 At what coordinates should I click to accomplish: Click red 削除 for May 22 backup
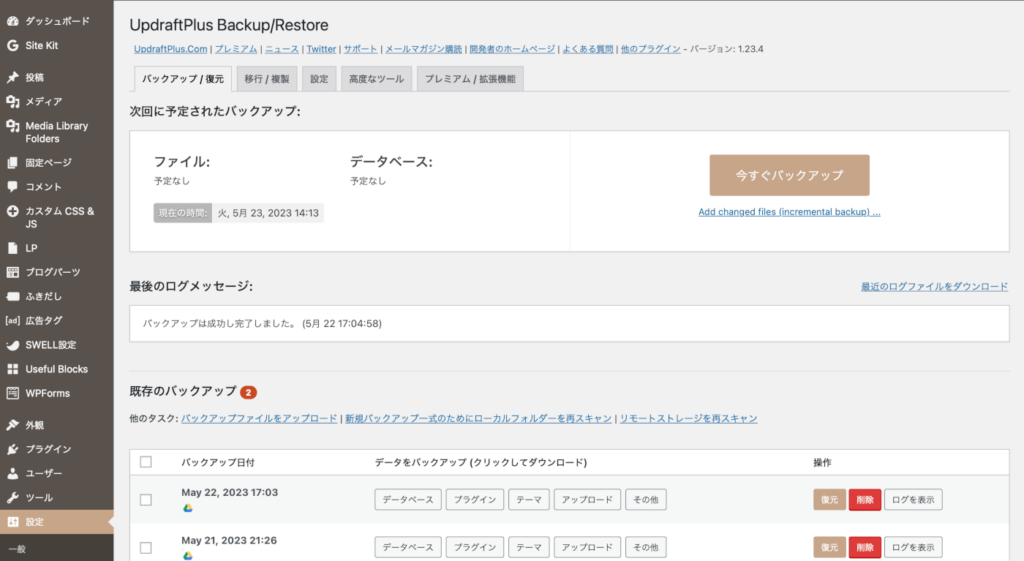coord(865,500)
